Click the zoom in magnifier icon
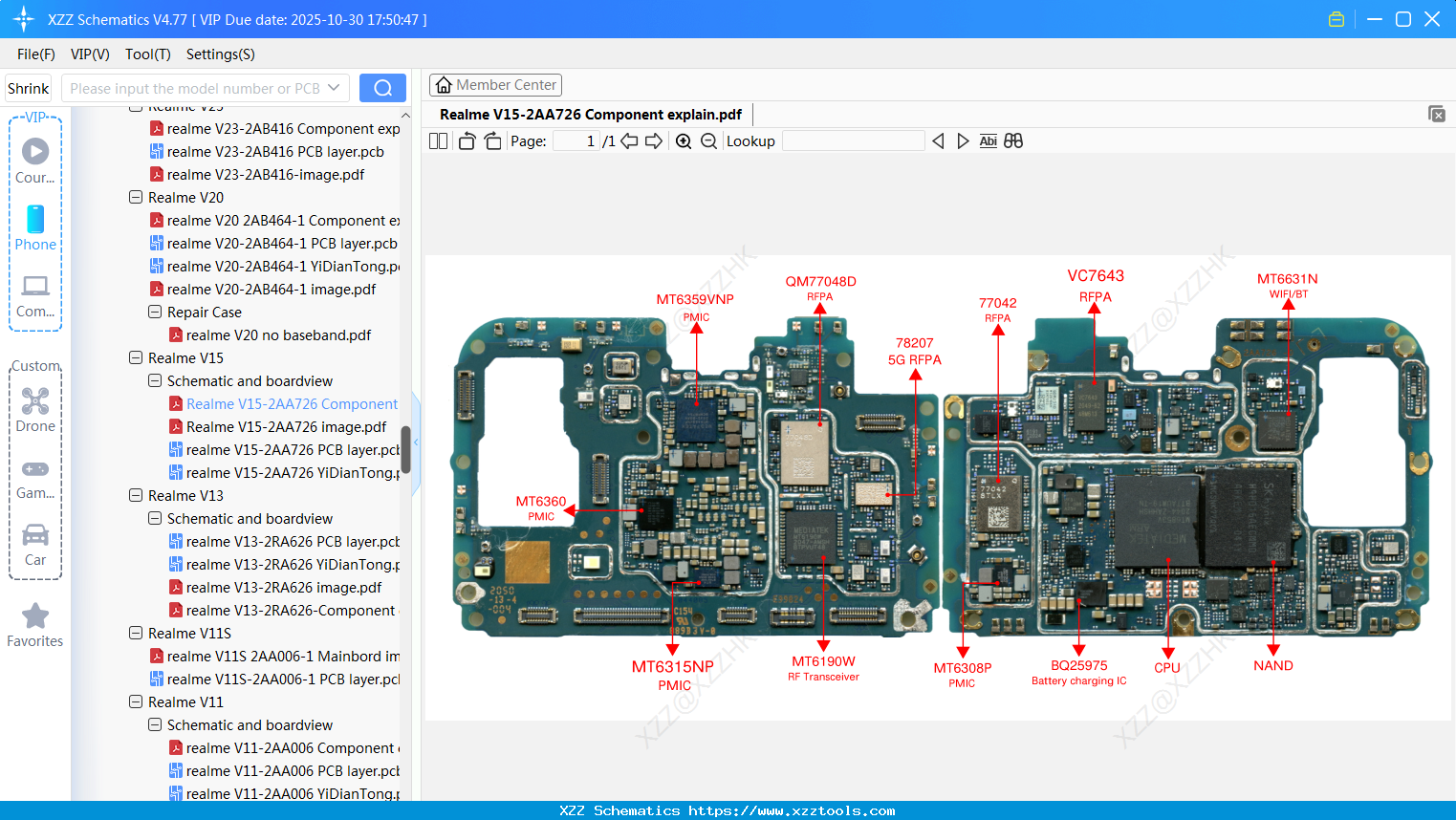 point(684,140)
